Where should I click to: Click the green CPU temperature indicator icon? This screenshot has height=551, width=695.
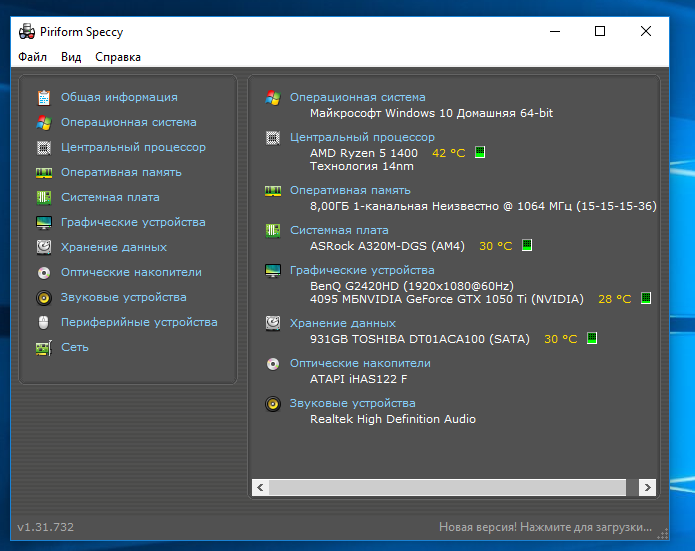480,152
